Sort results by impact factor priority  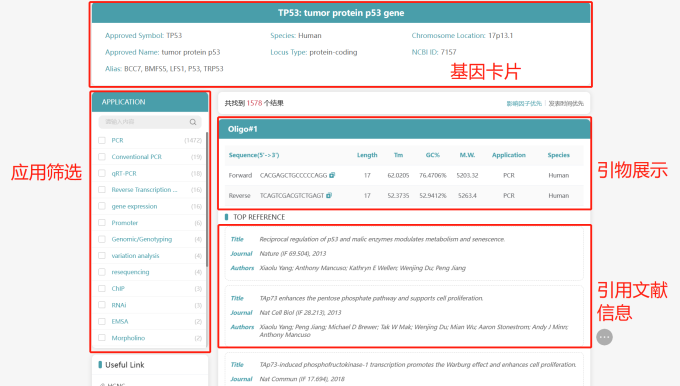click(x=524, y=103)
